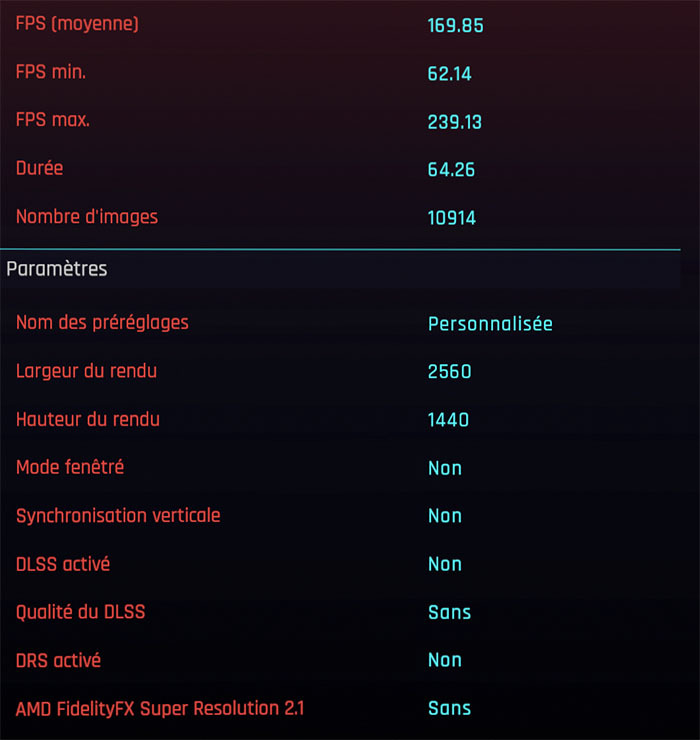Click the Largeur du rendu value 2560
Screen dimensions: 700x740
tap(449, 372)
